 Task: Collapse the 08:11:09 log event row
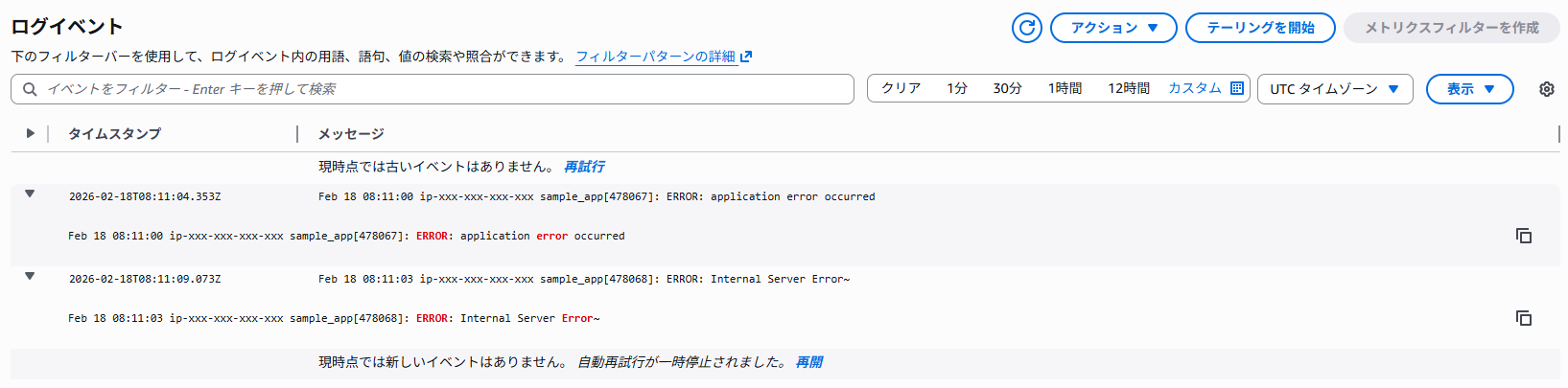coord(30,276)
